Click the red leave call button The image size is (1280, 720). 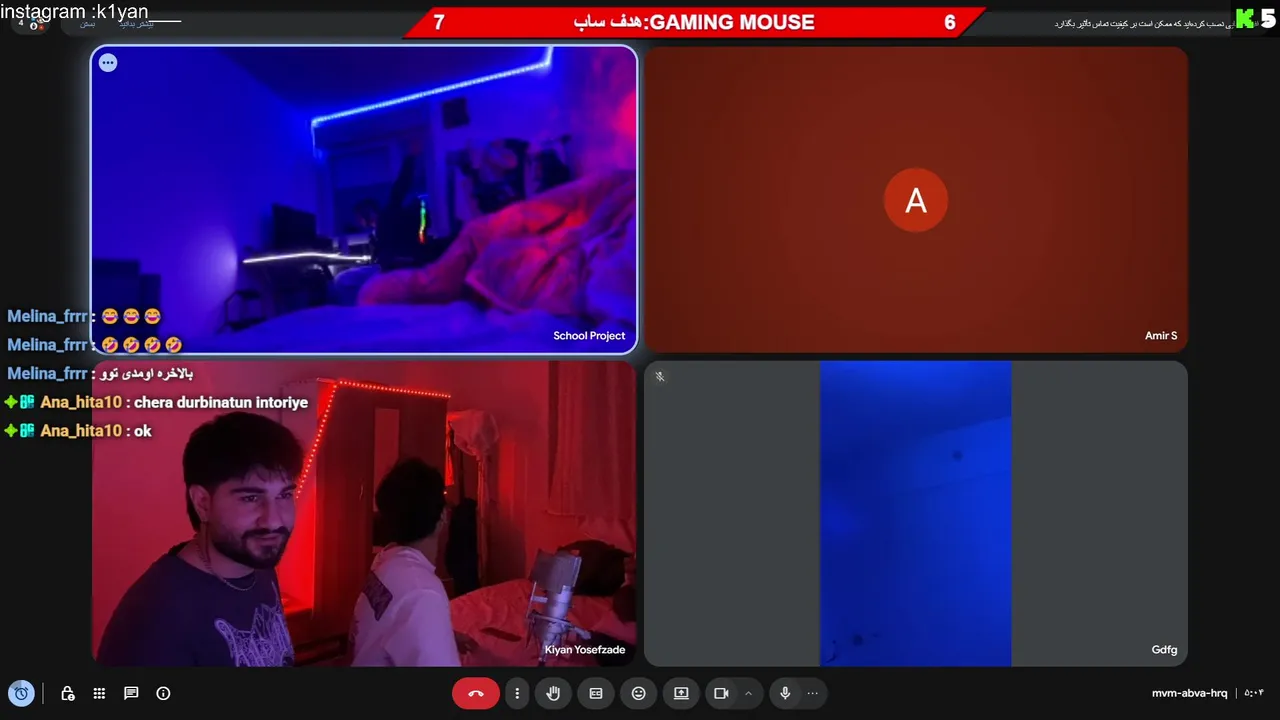pos(476,693)
